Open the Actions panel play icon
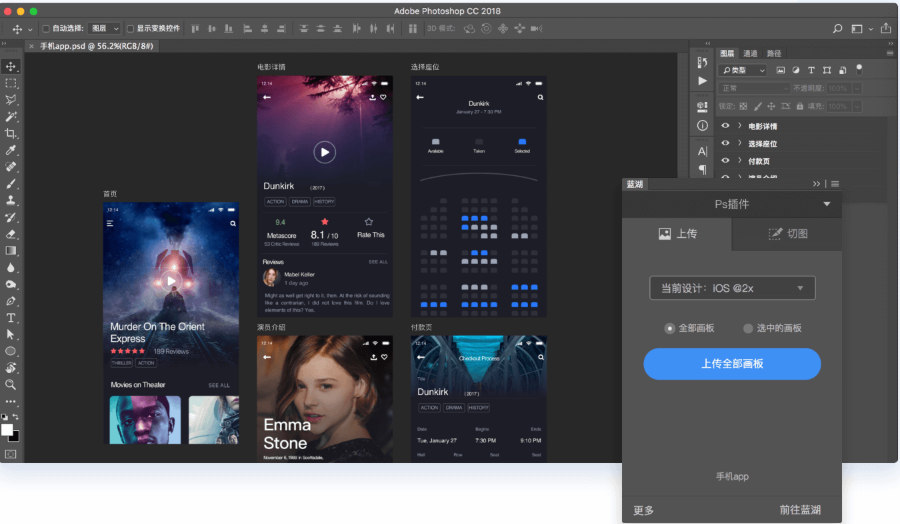Viewport: 900px width, 524px height. [702, 81]
